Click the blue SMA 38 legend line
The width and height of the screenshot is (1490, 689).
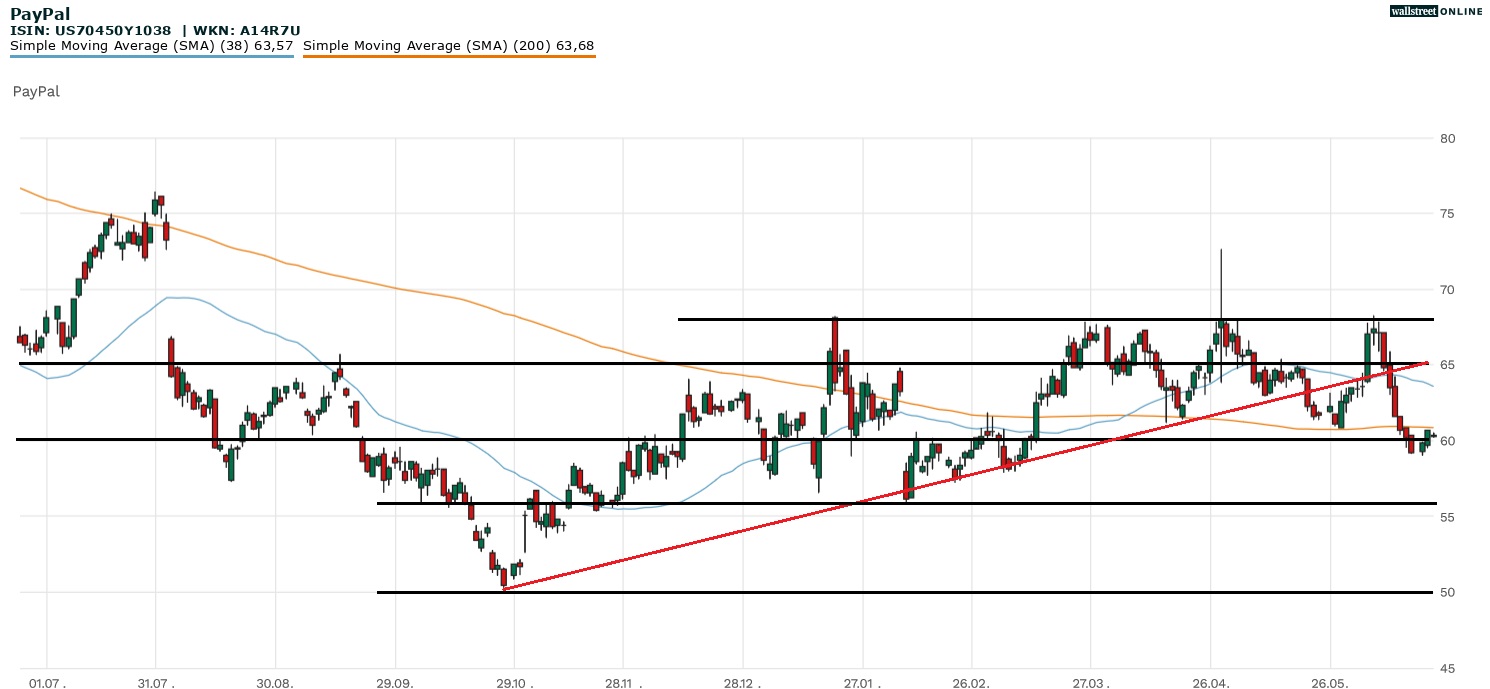(151, 57)
